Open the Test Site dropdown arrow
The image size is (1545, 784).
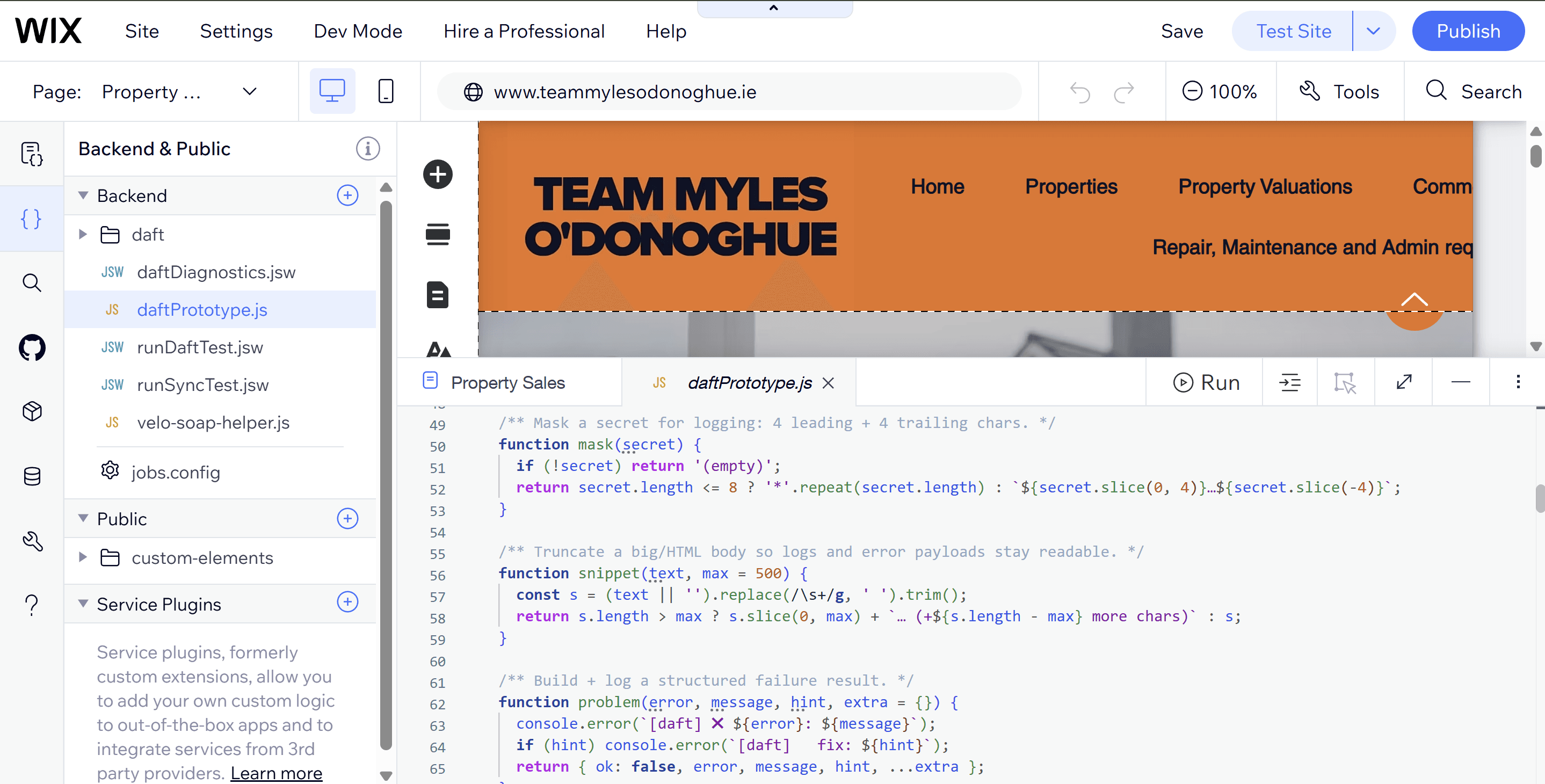pyautogui.click(x=1374, y=31)
